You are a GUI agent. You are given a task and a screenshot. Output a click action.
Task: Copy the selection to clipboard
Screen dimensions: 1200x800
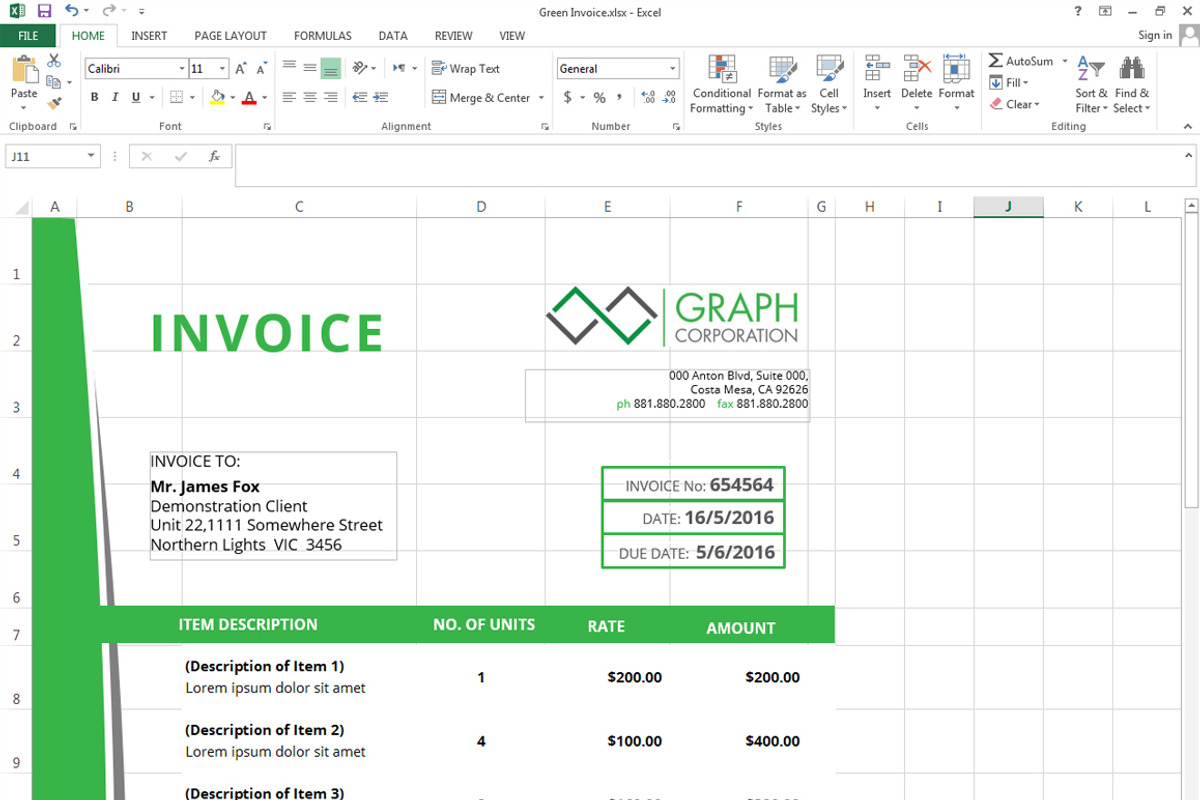pyautogui.click(x=54, y=82)
